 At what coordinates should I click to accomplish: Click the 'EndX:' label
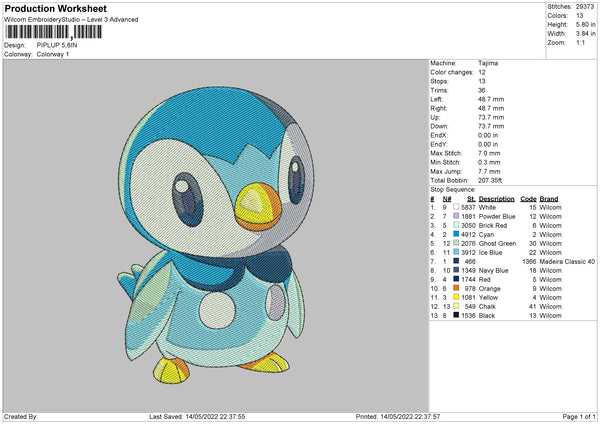(x=439, y=135)
